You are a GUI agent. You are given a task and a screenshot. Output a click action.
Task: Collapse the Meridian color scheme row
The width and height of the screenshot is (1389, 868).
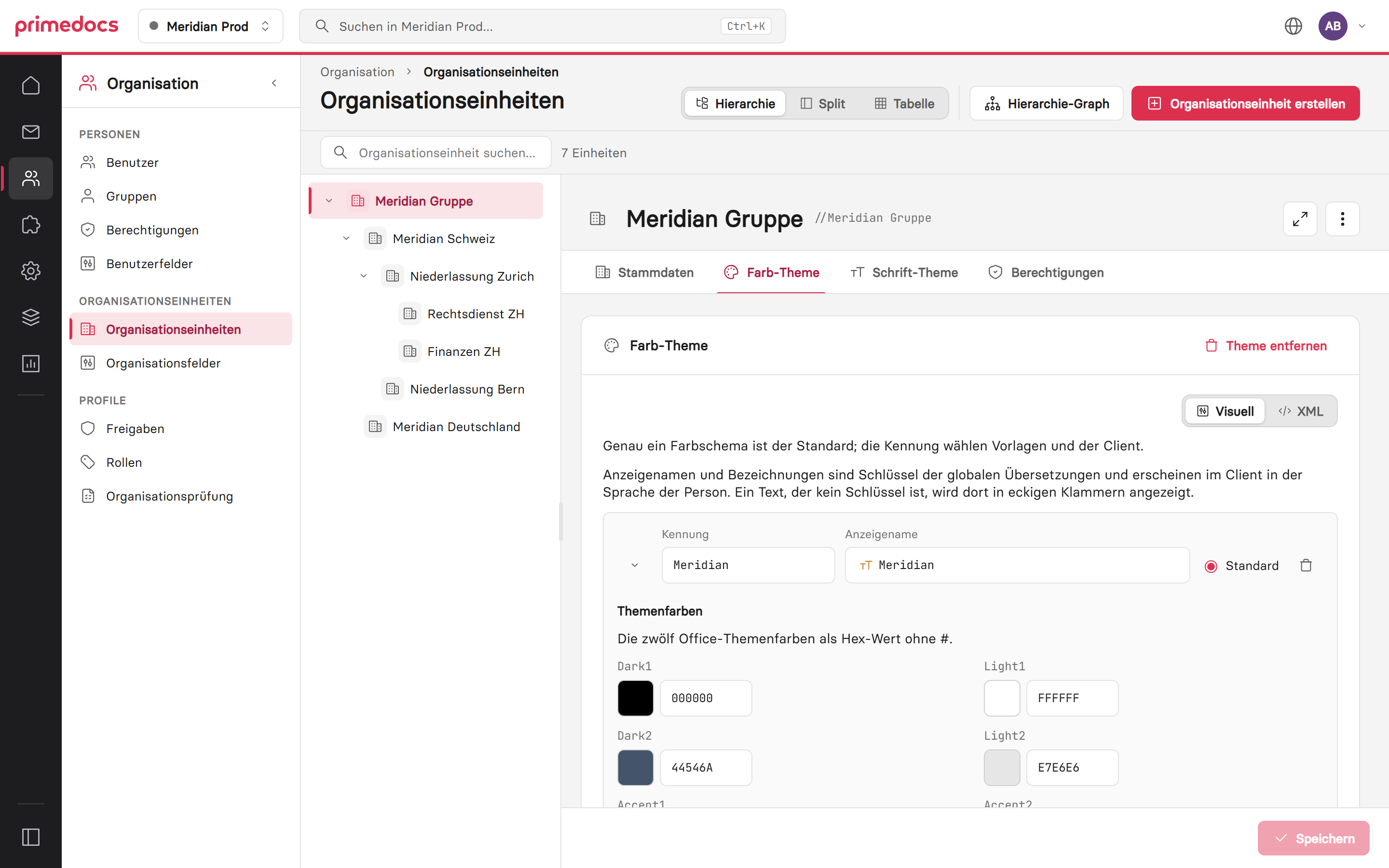tap(634, 566)
